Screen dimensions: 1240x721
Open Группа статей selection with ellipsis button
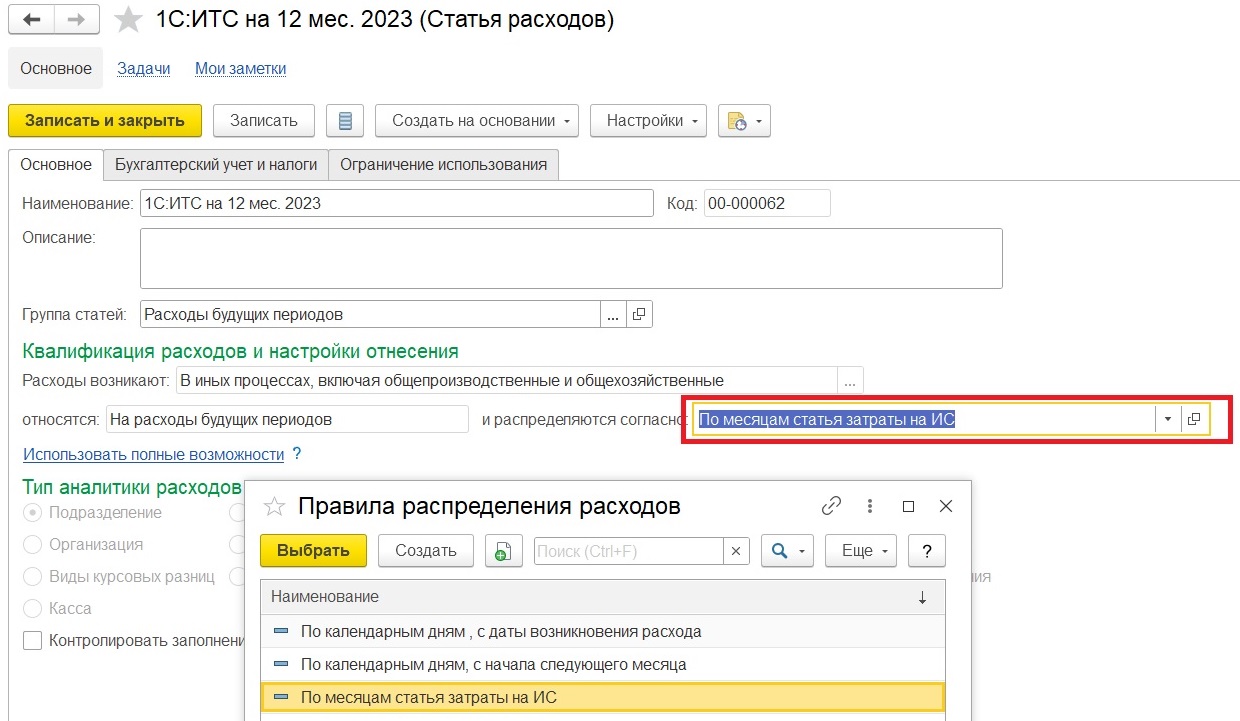click(x=613, y=314)
